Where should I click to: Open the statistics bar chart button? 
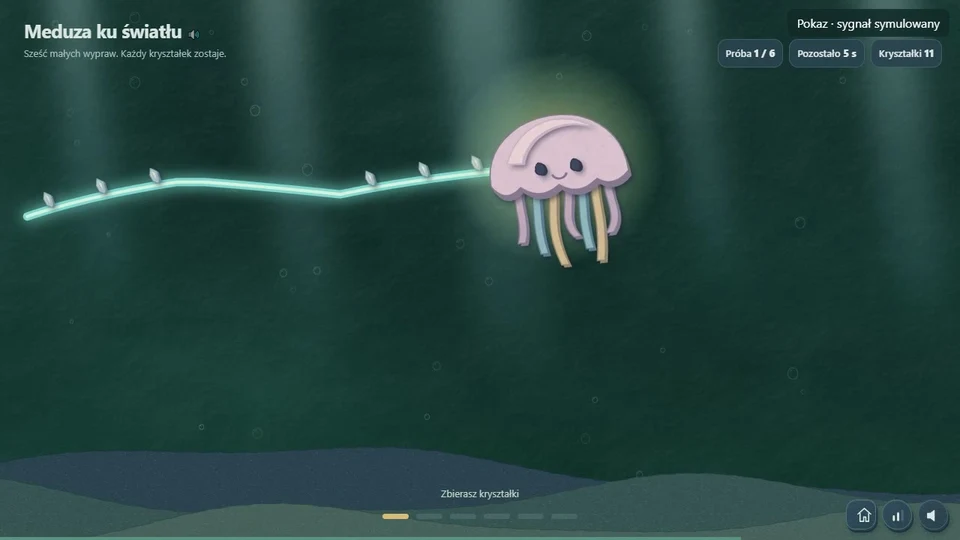coord(897,516)
